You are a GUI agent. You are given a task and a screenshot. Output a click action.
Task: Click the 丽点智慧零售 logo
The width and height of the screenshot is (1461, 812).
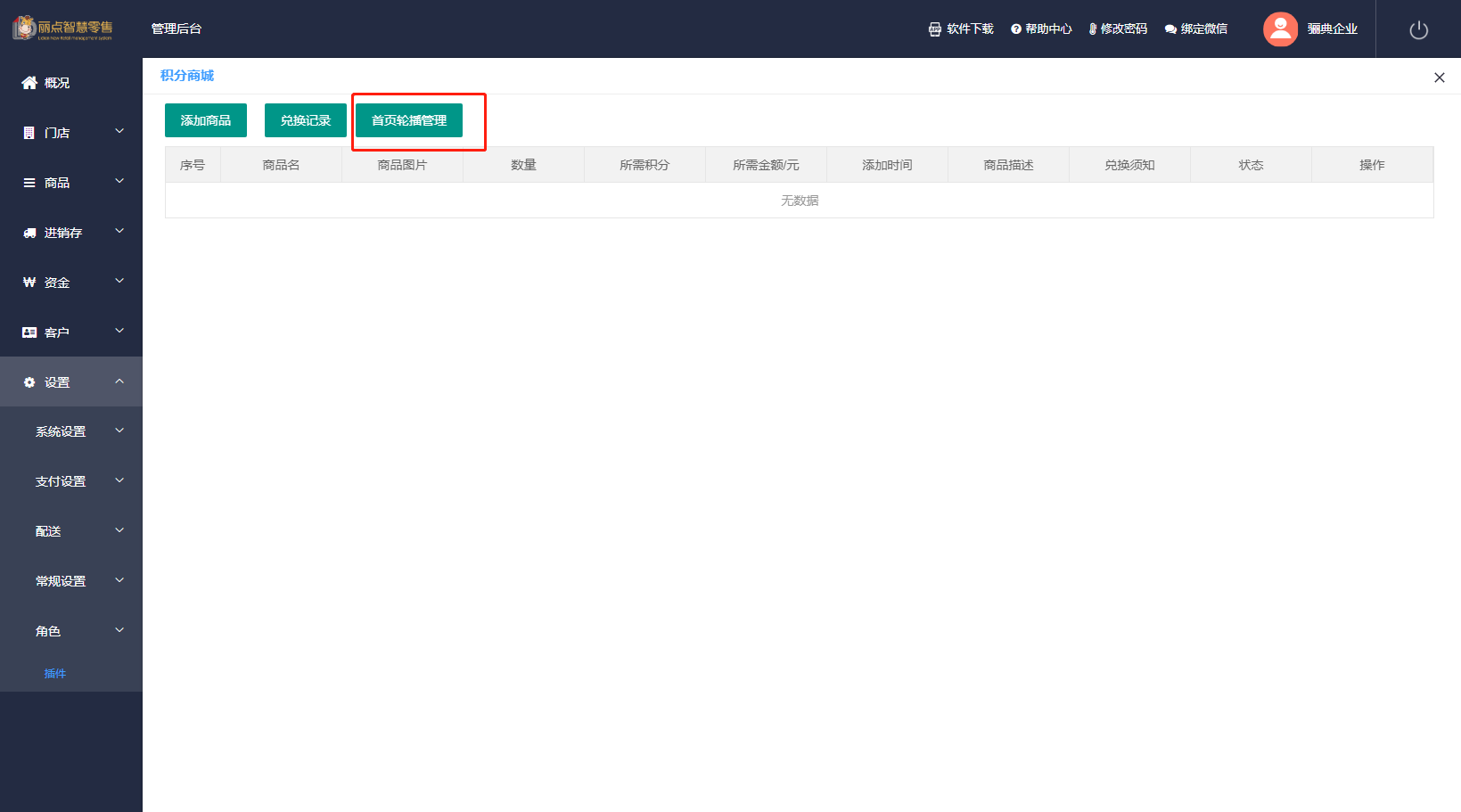62,29
